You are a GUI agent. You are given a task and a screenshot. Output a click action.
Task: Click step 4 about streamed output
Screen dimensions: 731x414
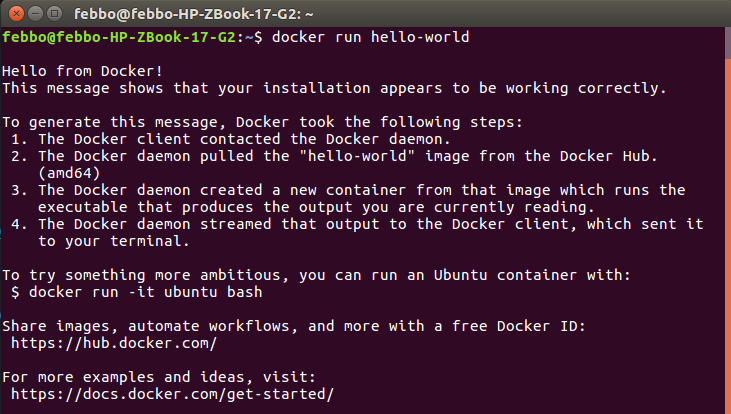tap(357, 224)
